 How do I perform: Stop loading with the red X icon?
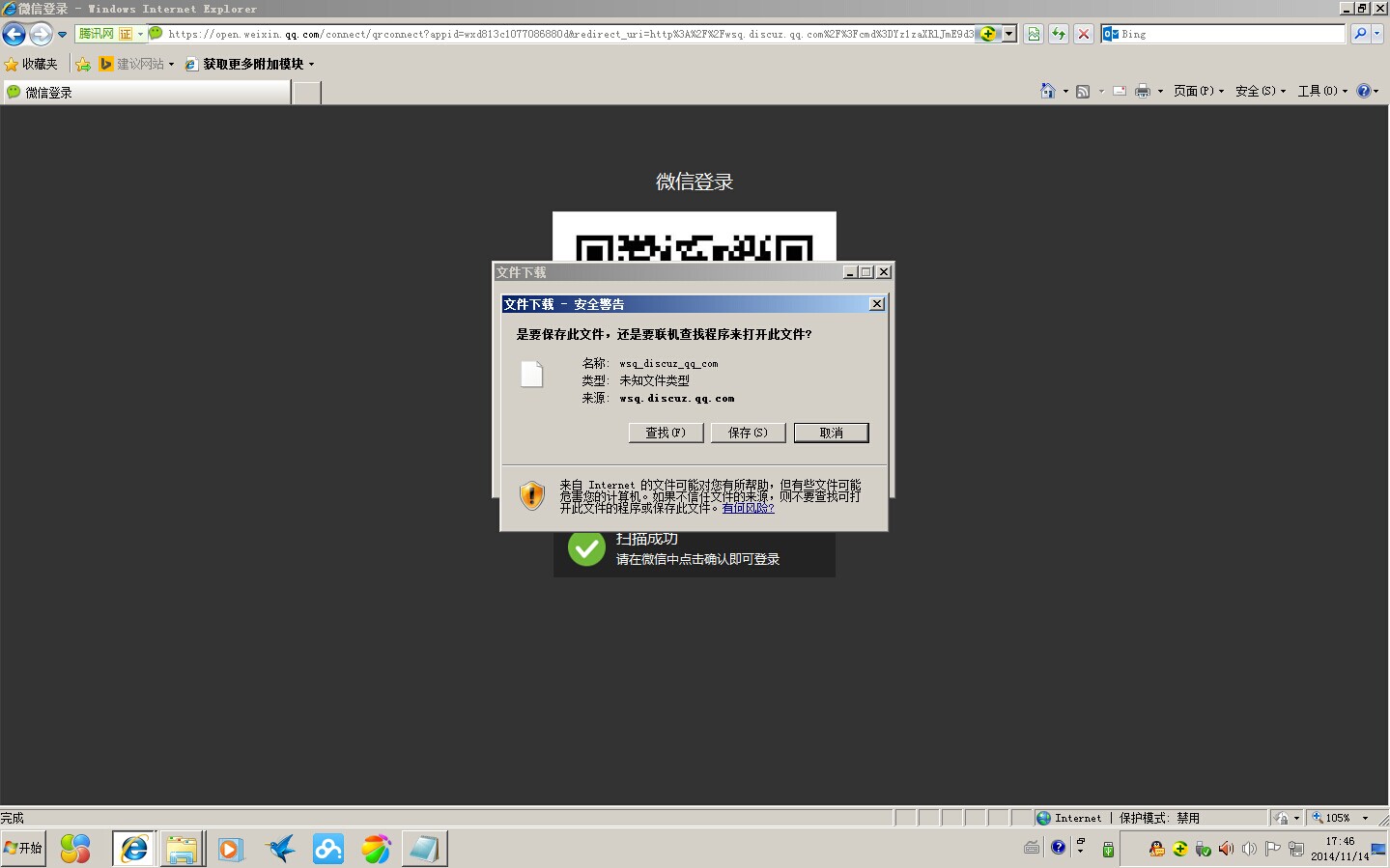[1084, 34]
